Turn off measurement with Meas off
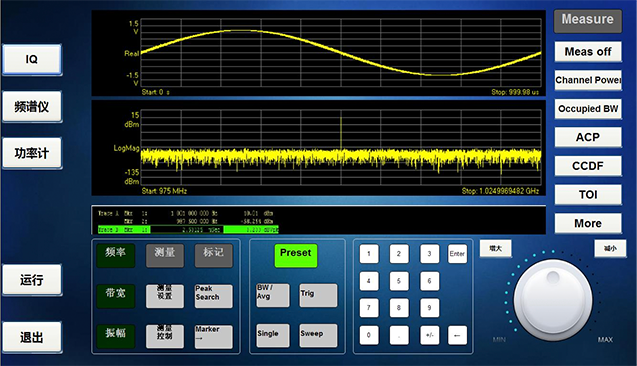The height and width of the screenshot is (366, 637). (588, 52)
